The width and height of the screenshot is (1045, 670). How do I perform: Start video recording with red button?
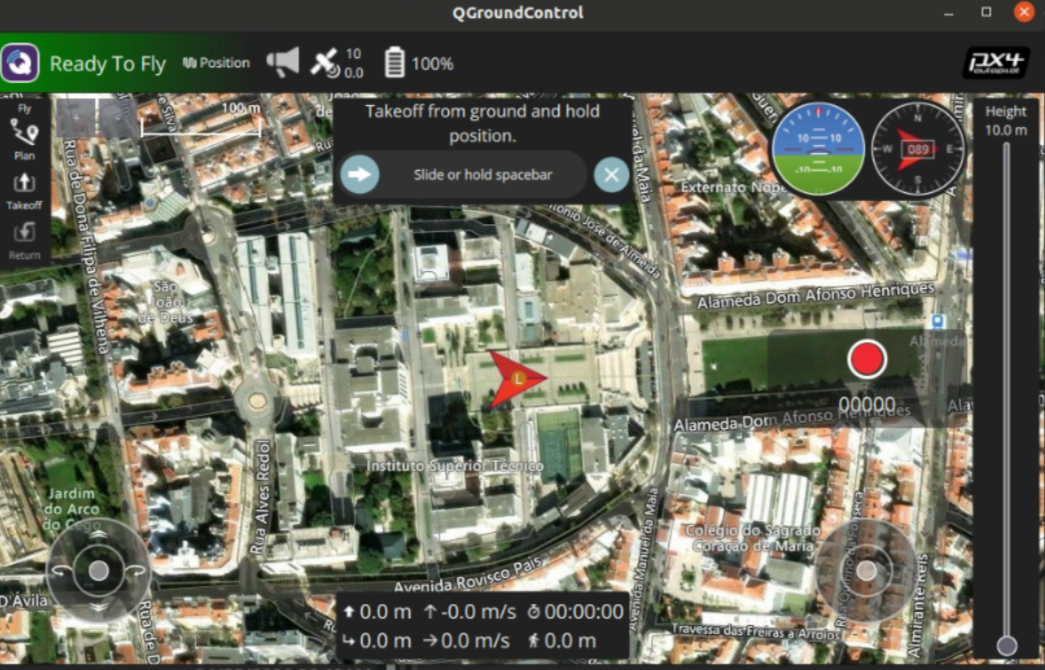coord(867,359)
